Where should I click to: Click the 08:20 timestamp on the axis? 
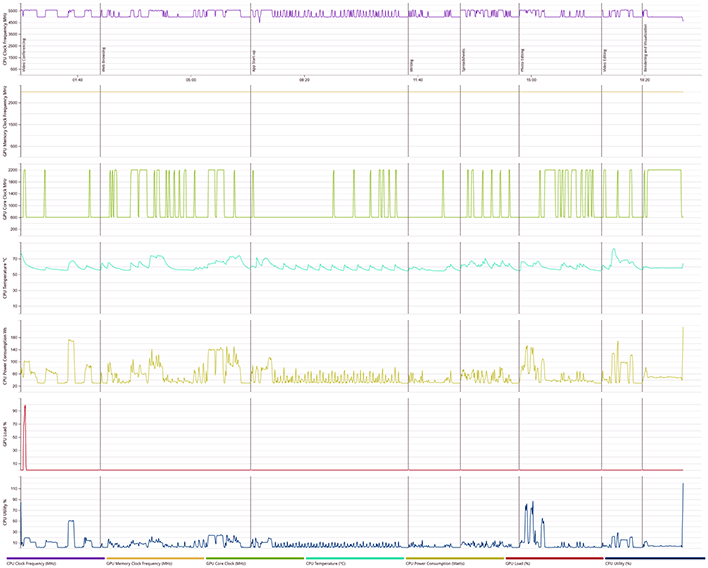coord(304,79)
